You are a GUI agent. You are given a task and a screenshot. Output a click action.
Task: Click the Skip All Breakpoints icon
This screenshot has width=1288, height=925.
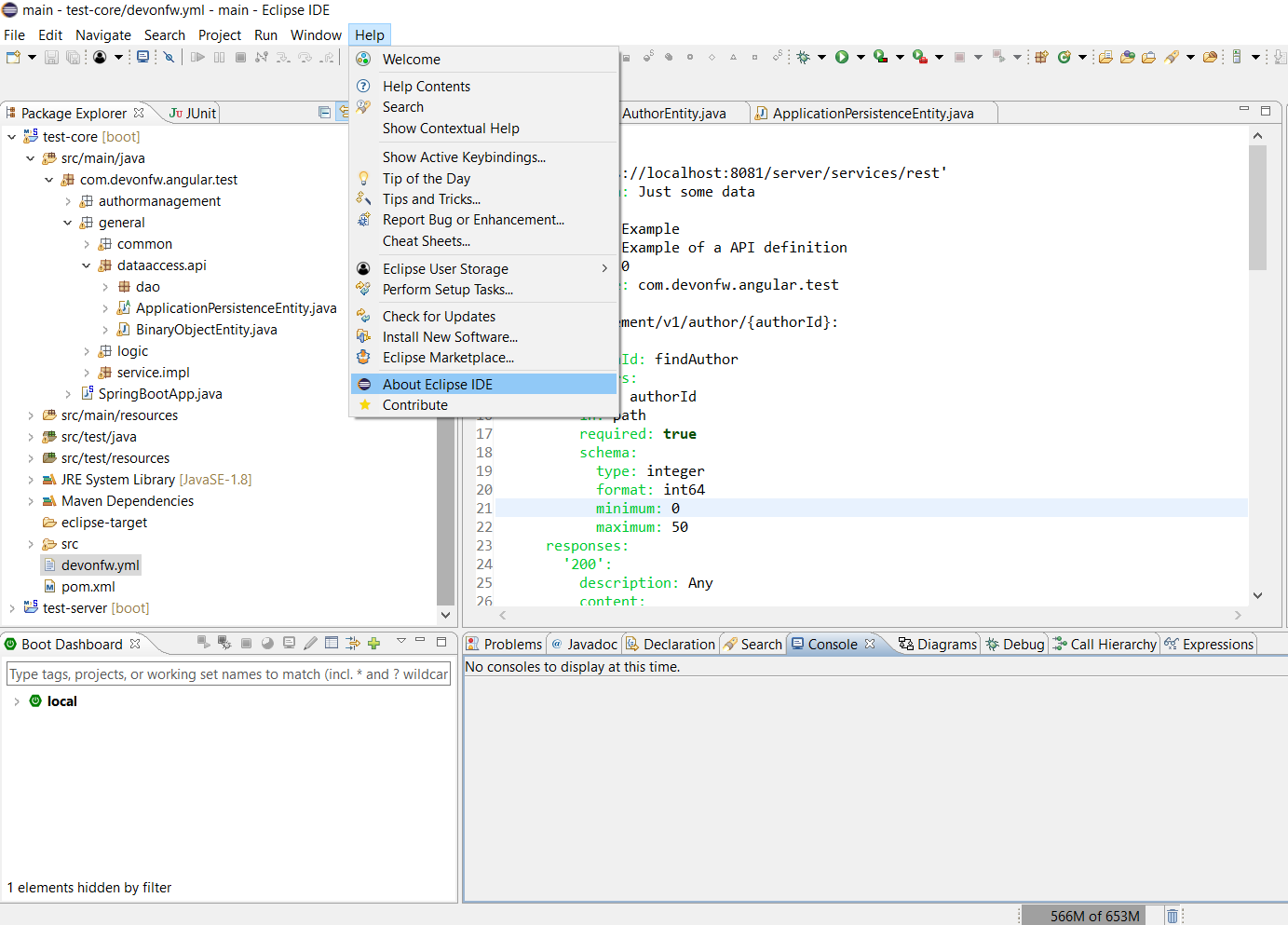169,58
